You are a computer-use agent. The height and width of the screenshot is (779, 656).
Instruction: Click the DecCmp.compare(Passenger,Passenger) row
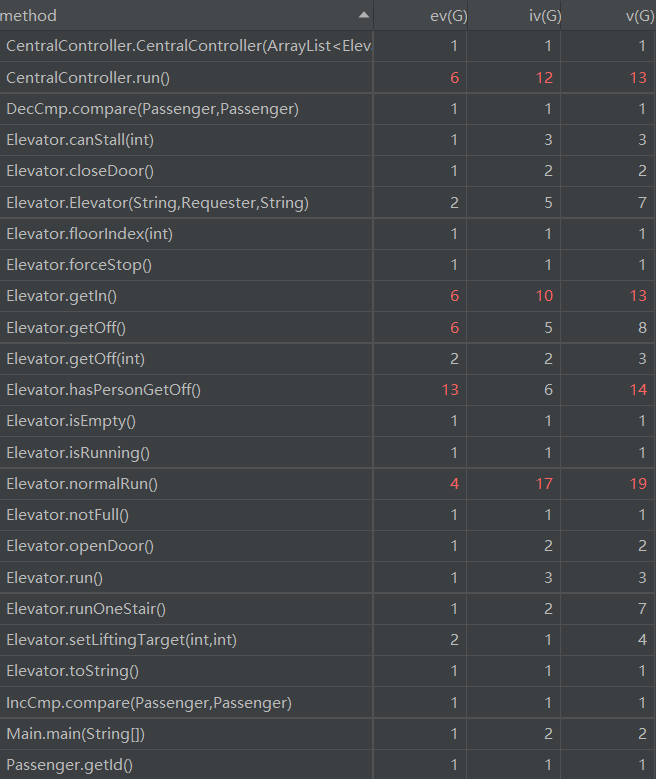click(328, 109)
